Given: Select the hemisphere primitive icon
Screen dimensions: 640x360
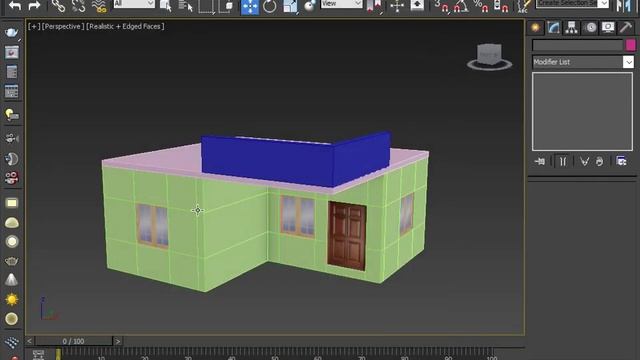Looking at the screenshot, I should (x=11, y=223).
